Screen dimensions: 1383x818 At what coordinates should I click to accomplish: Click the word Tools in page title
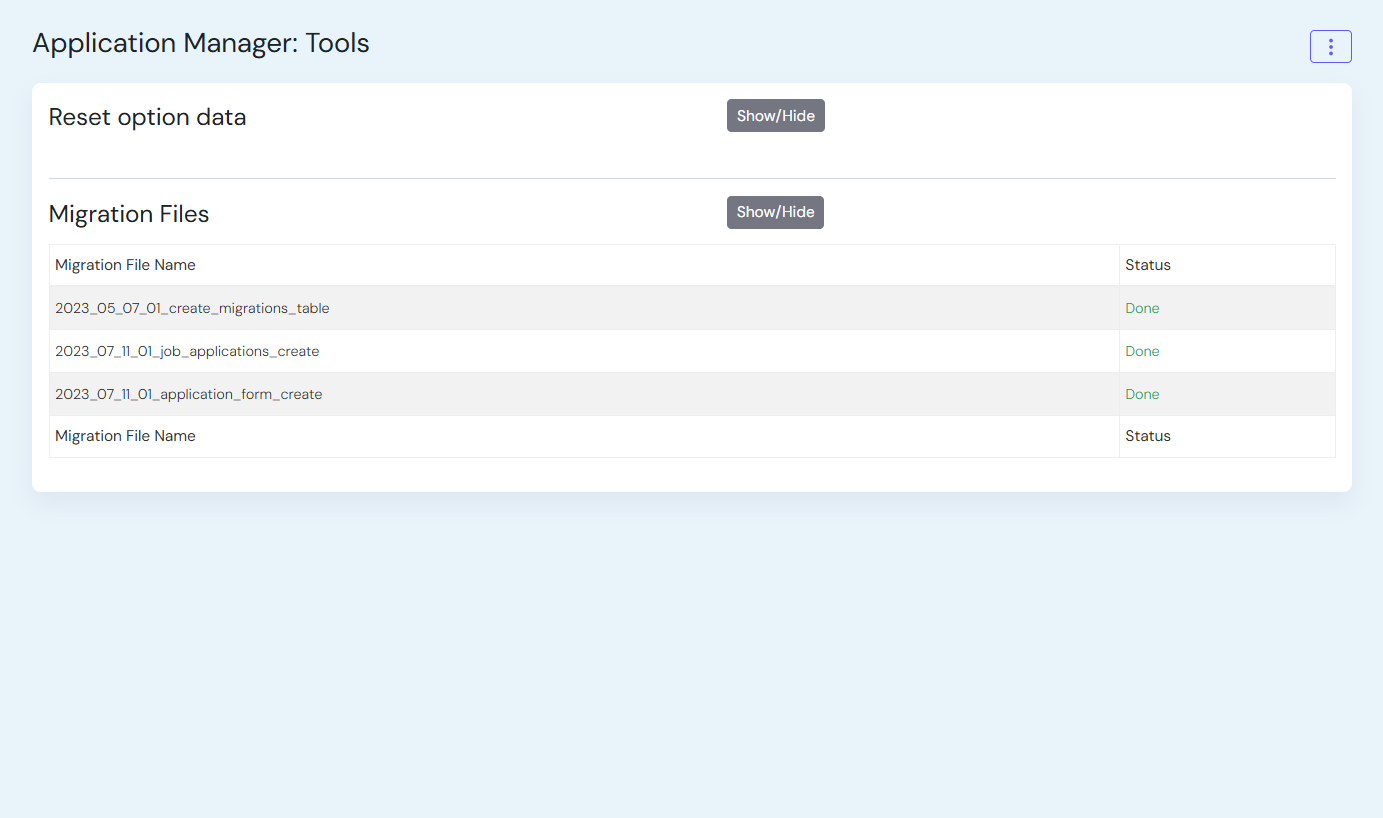(x=337, y=43)
